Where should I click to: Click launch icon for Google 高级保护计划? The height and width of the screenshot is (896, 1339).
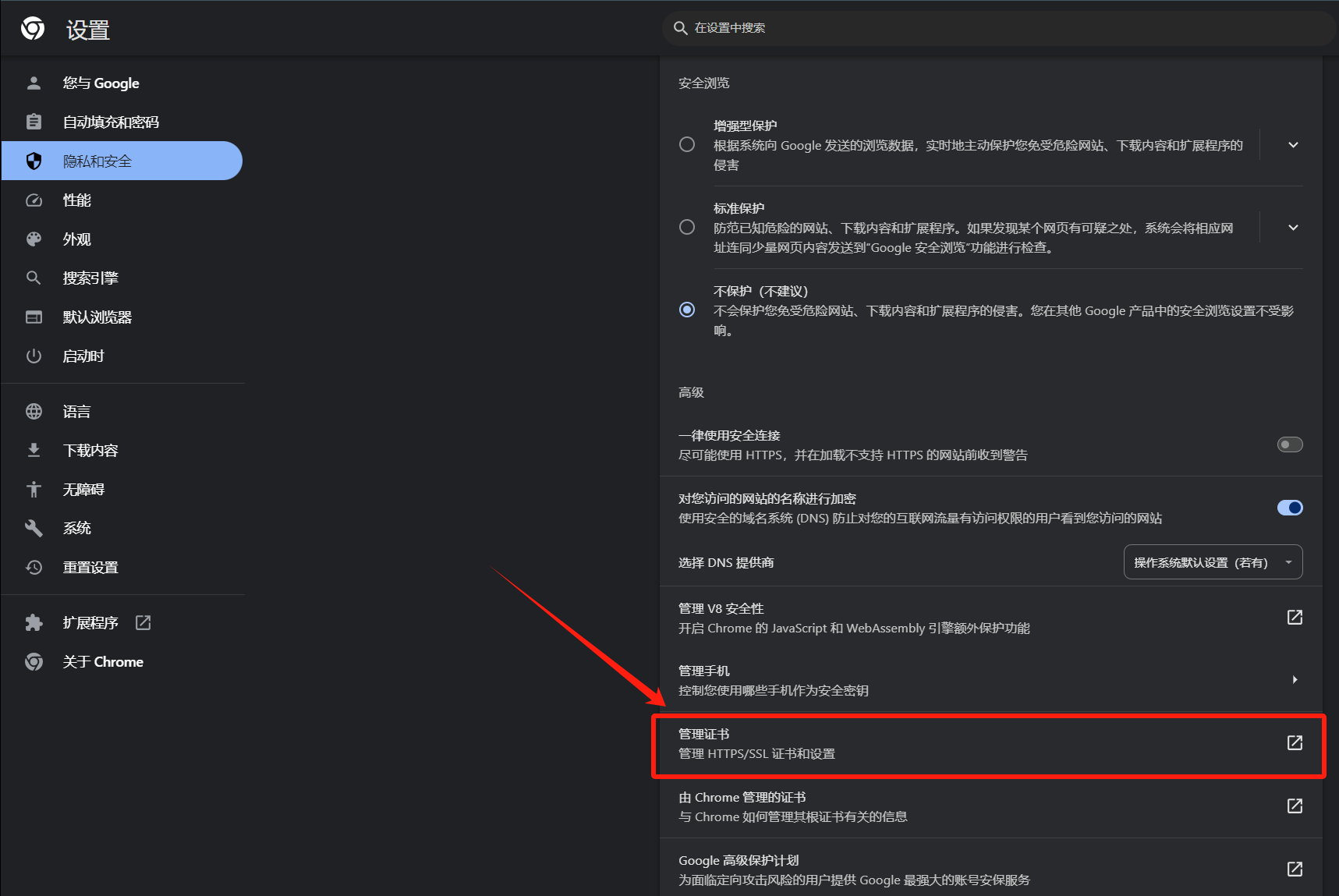(1295, 869)
